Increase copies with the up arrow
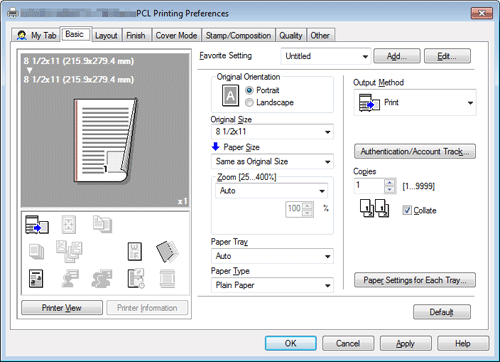500x362 pixels. point(389,183)
